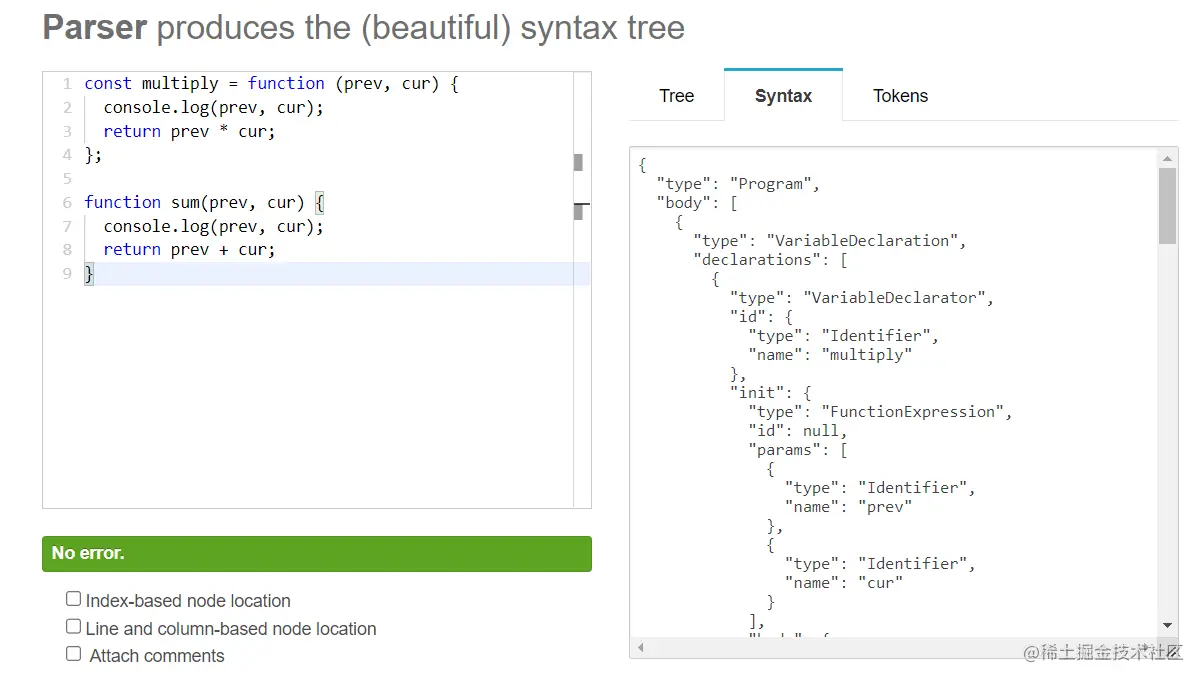Switch to the Tree tab
This screenshot has height=683, width=1204.
coord(676,96)
